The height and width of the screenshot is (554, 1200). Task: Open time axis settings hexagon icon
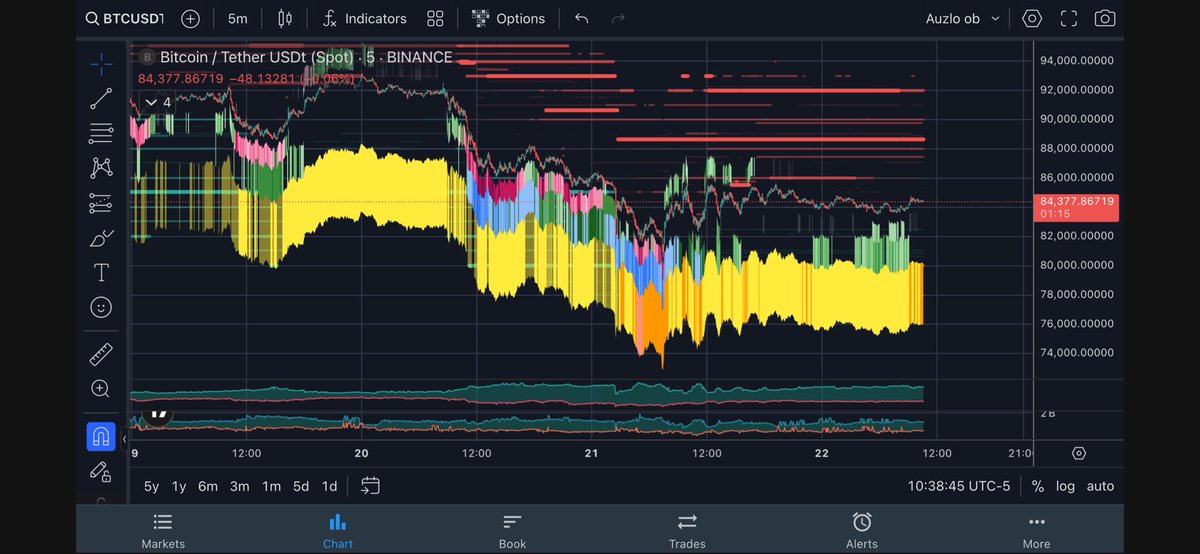pyautogui.click(x=1078, y=453)
